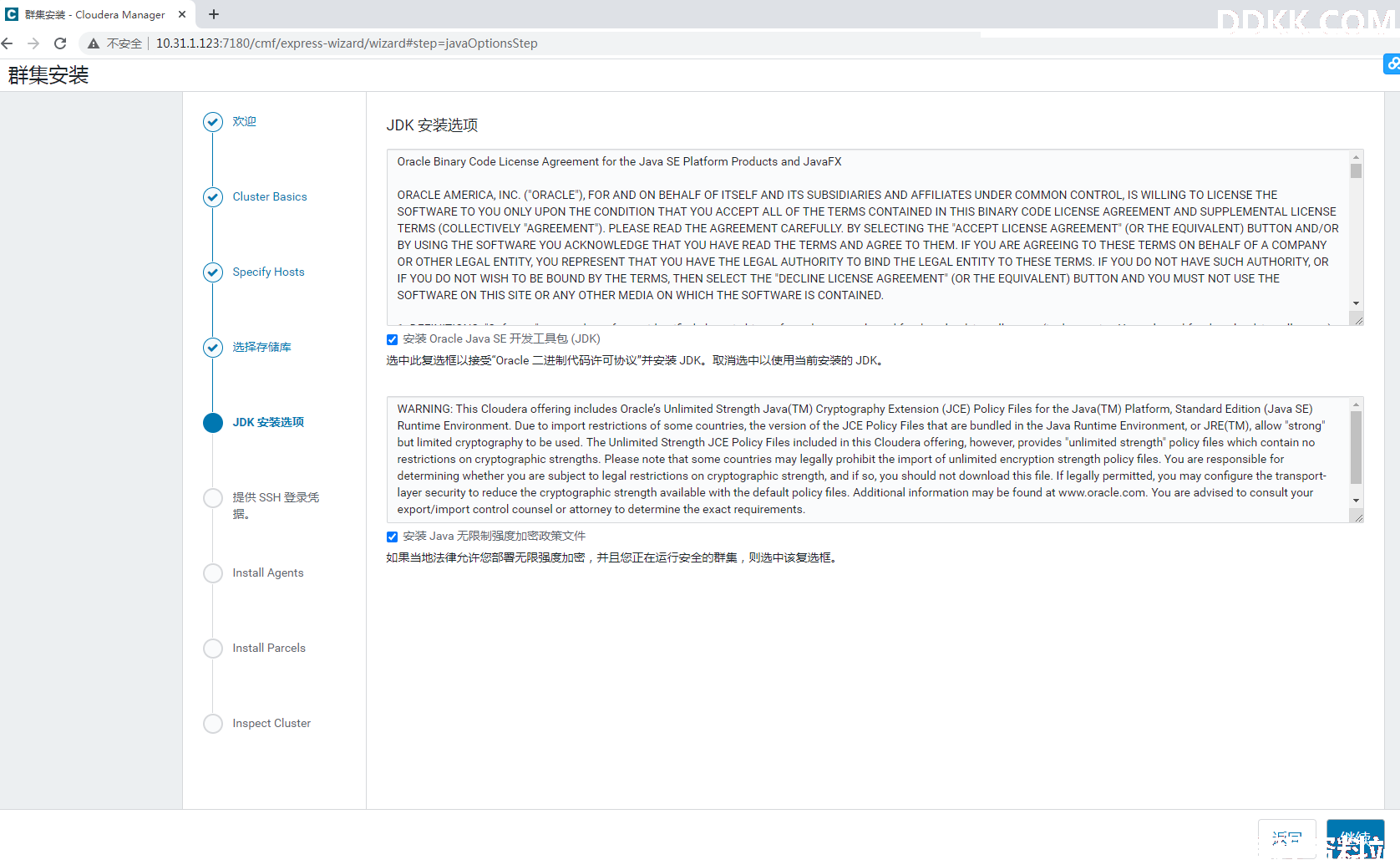Click resize grip of JCE warning textarea
This screenshot has width=1400, height=865.
tap(1357, 516)
